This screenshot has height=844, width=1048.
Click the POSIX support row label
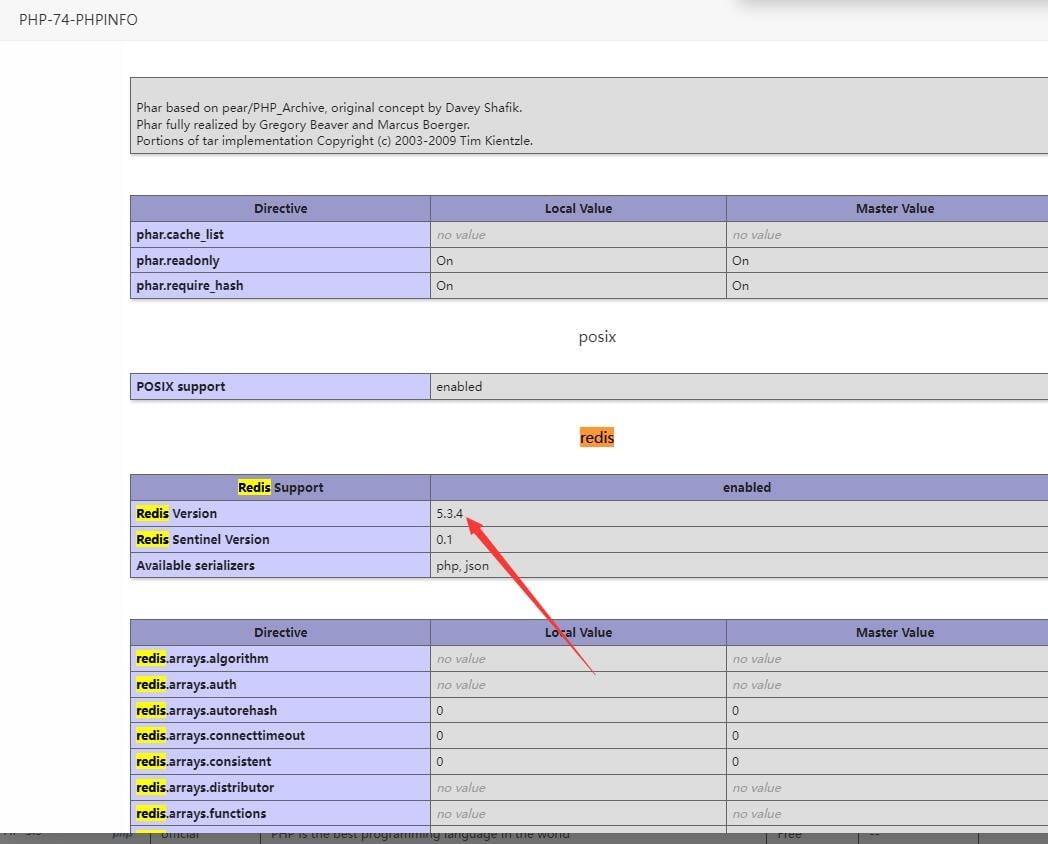coord(181,386)
